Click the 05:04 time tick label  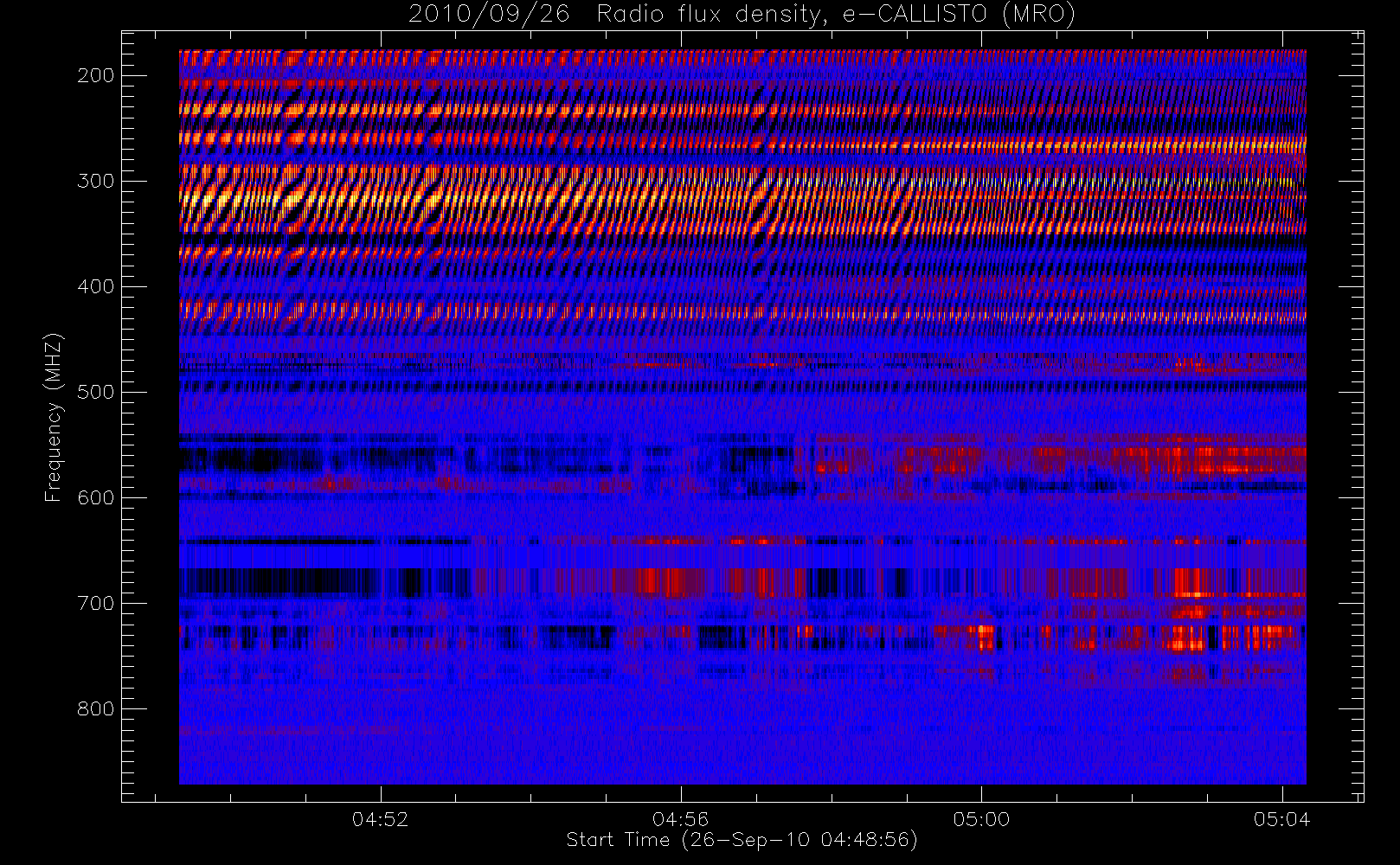1281,819
